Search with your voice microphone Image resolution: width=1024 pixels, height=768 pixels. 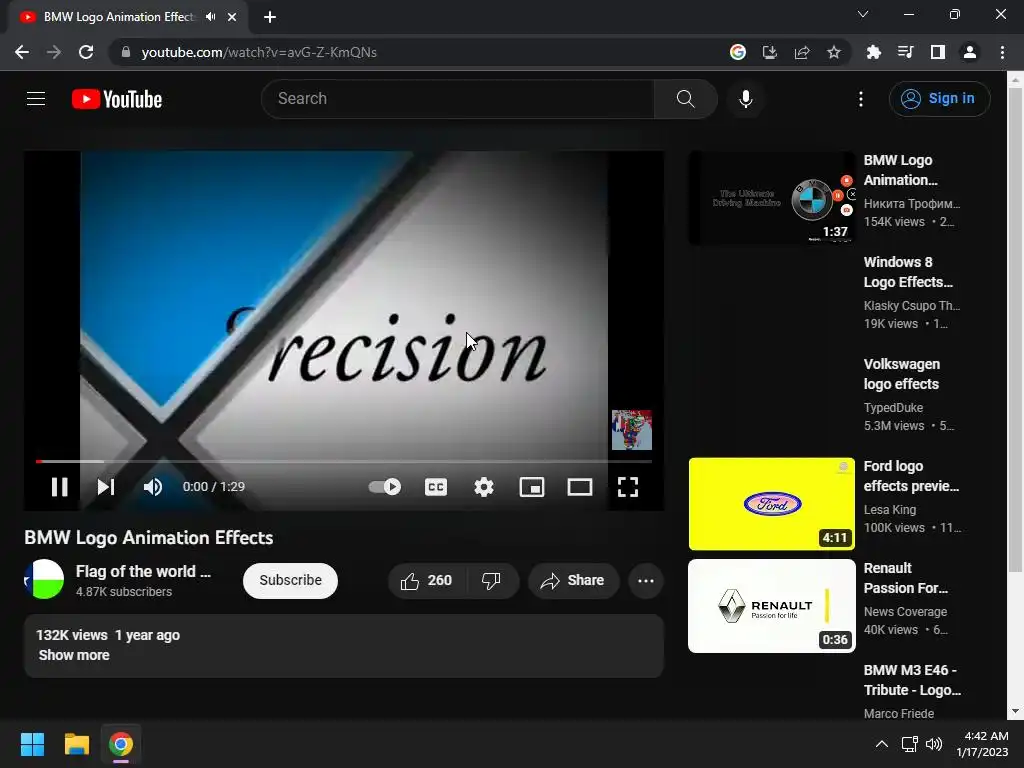coord(746,99)
